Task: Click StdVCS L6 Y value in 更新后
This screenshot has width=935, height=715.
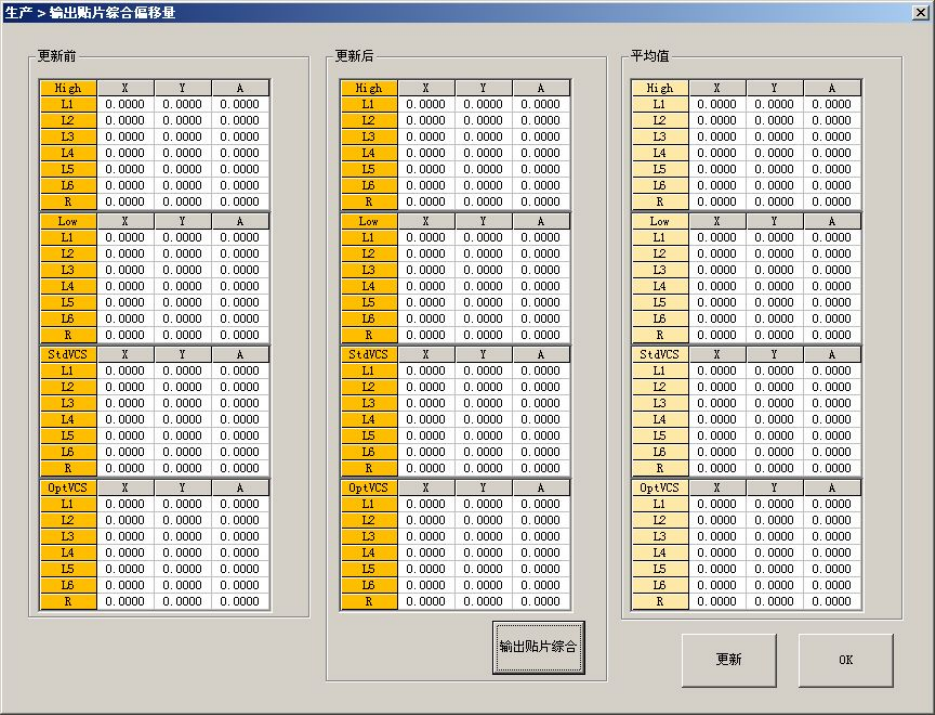Action: click(x=483, y=452)
